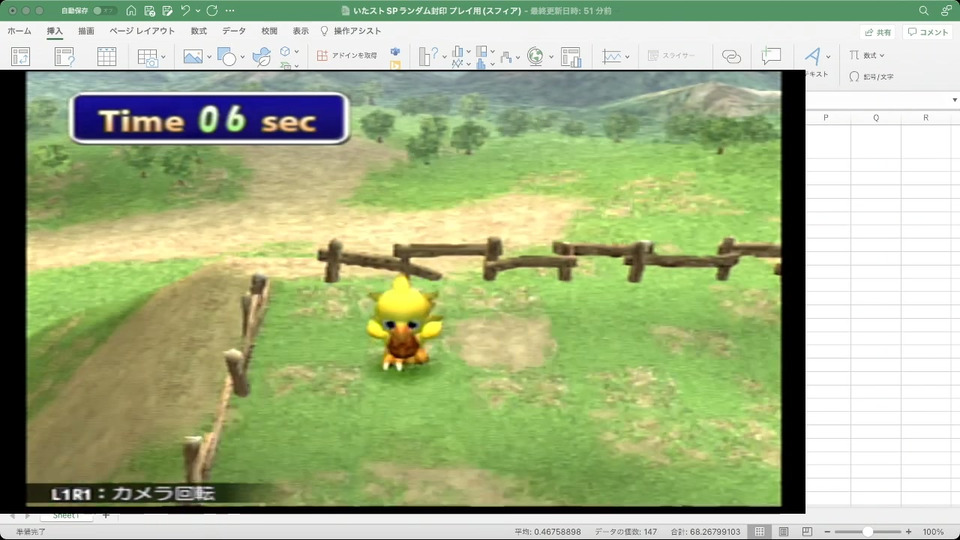
Task: Open the データ tab
Action: (x=234, y=31)
